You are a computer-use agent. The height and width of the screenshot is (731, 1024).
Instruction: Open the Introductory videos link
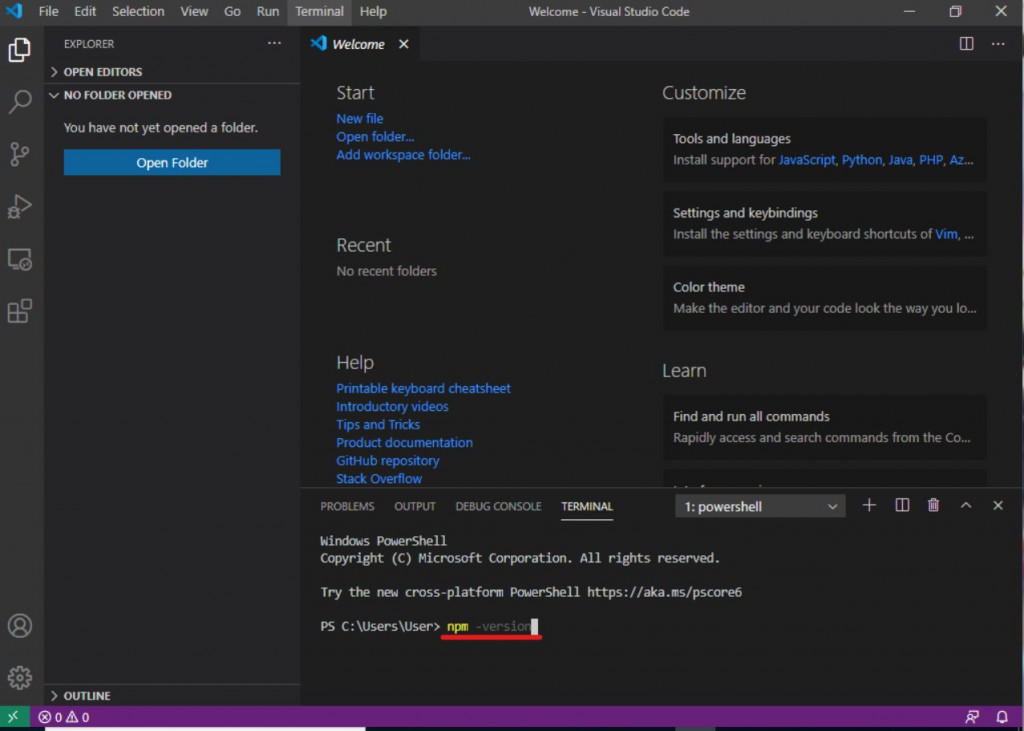point(392,406)
